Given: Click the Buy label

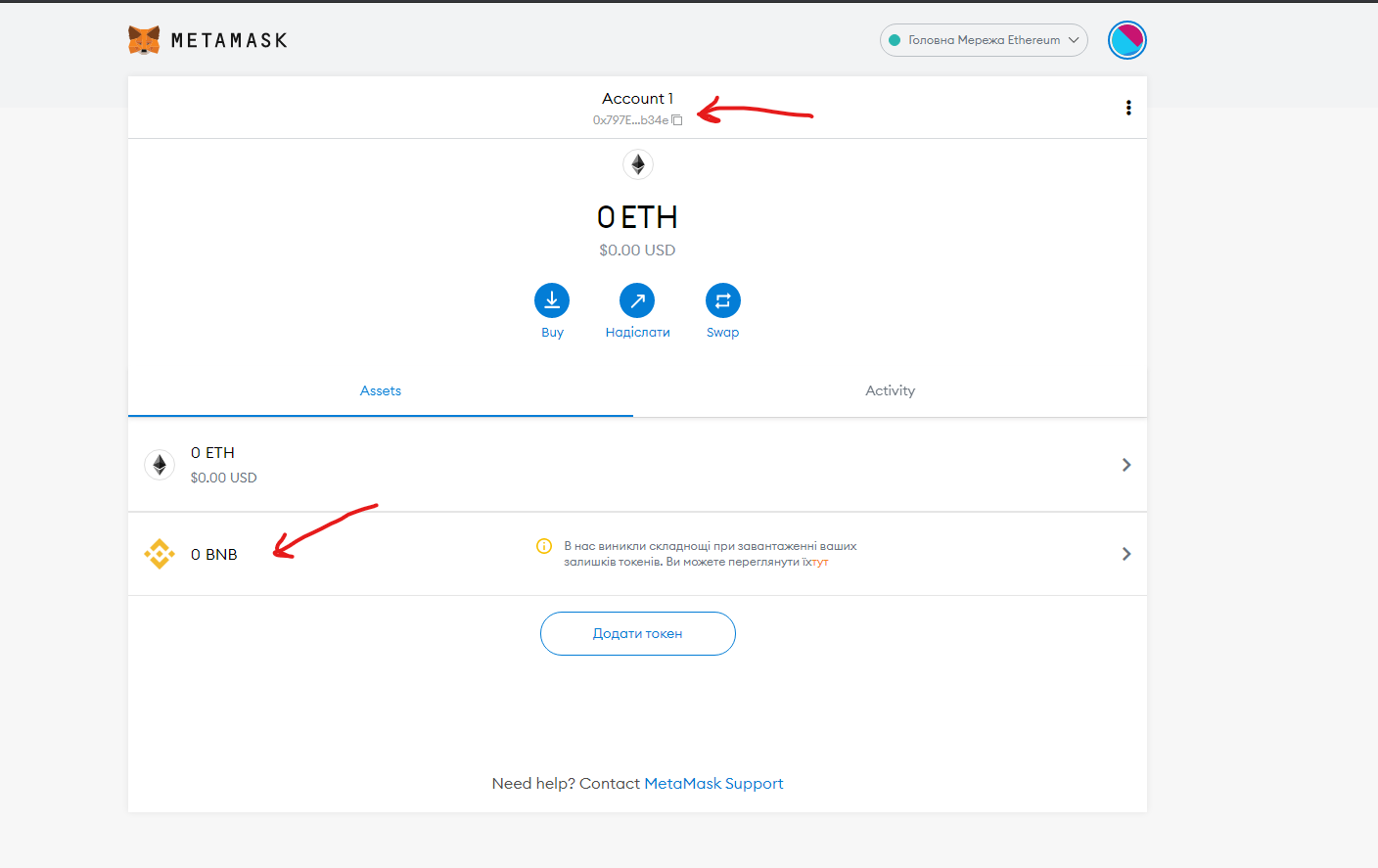Looking at the screenshot, I should [552, 333].
